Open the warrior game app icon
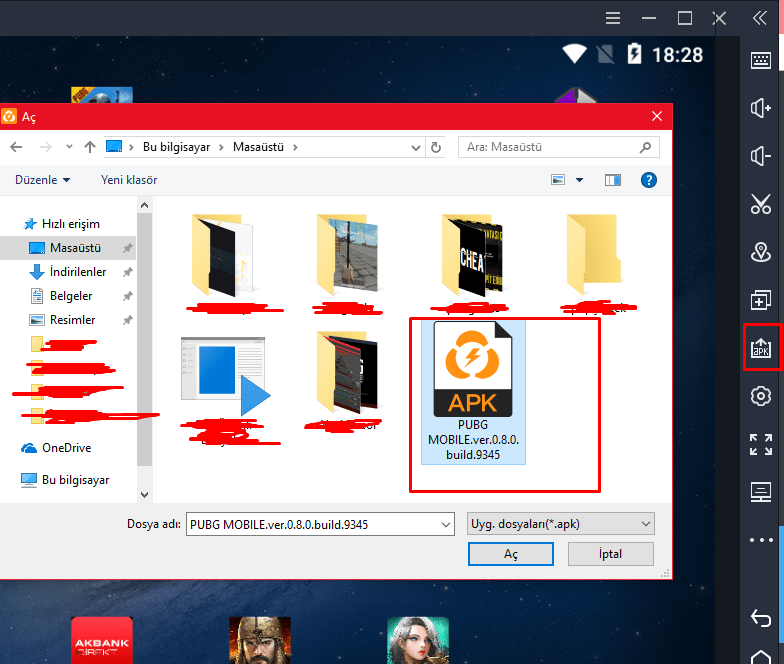This screenshot has height=664, width=784. tap(260, 640)
